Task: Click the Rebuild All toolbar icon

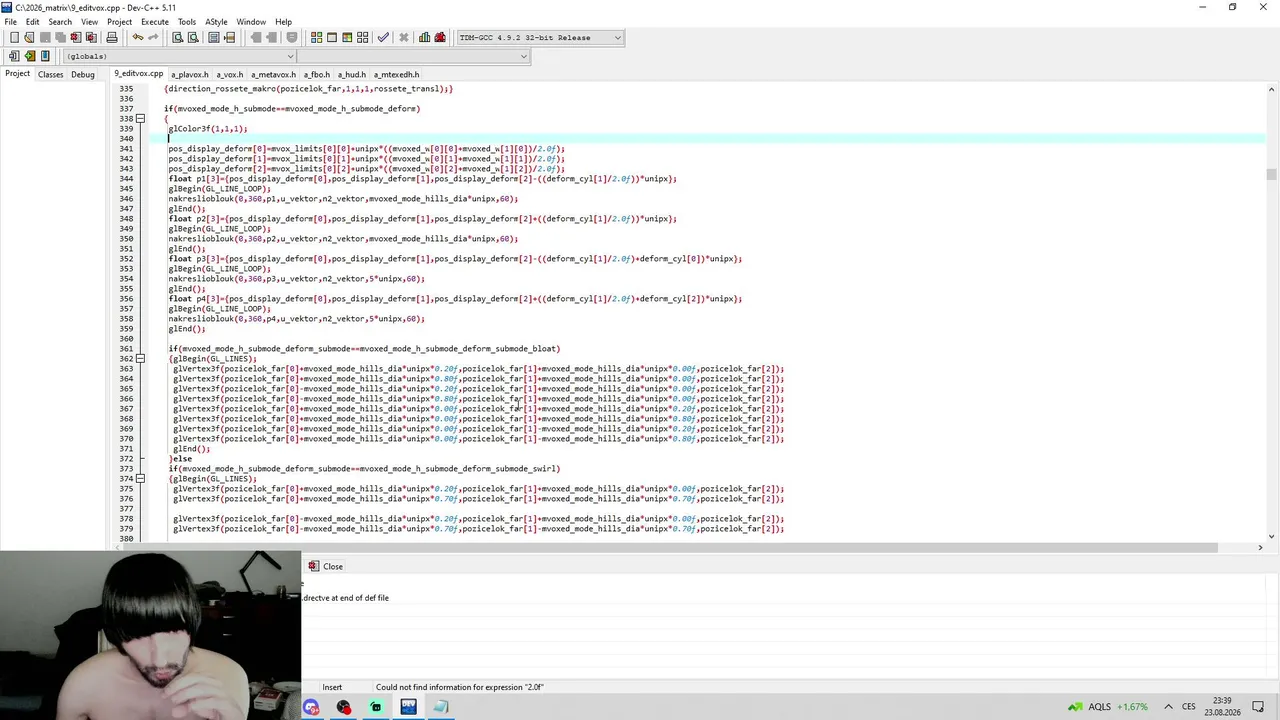Action: pos(363,38)
